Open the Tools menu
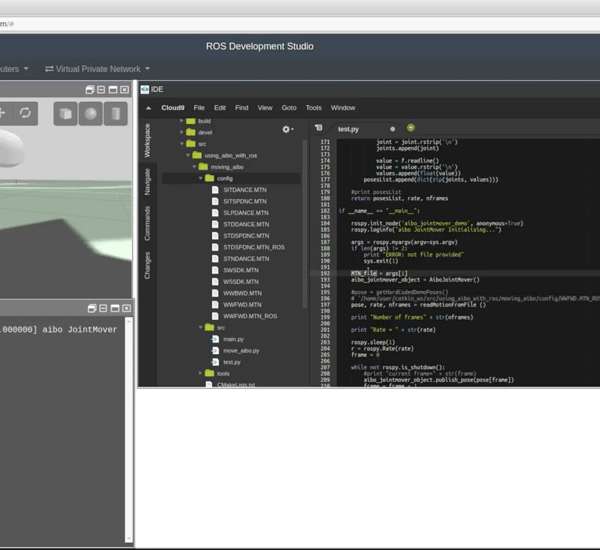600x550 pixels. (x=313, y=108)
